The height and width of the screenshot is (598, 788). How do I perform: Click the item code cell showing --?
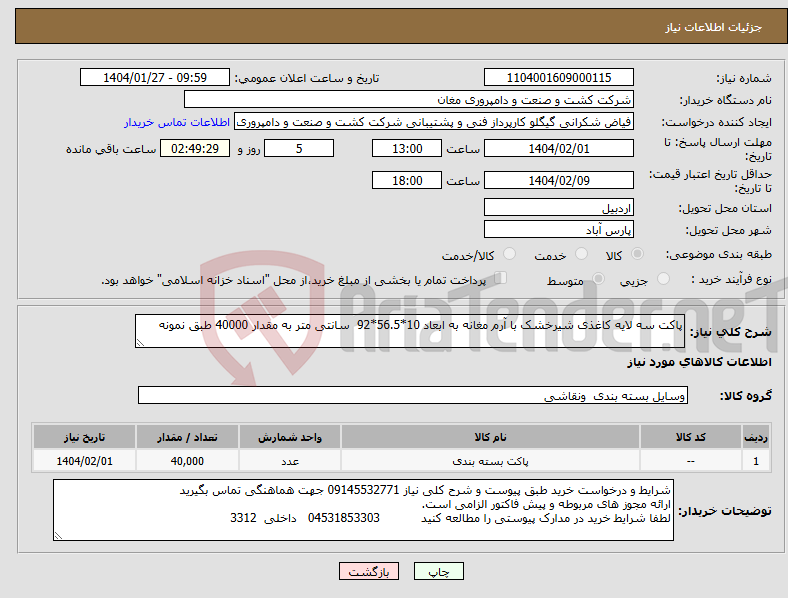(691, 461)
